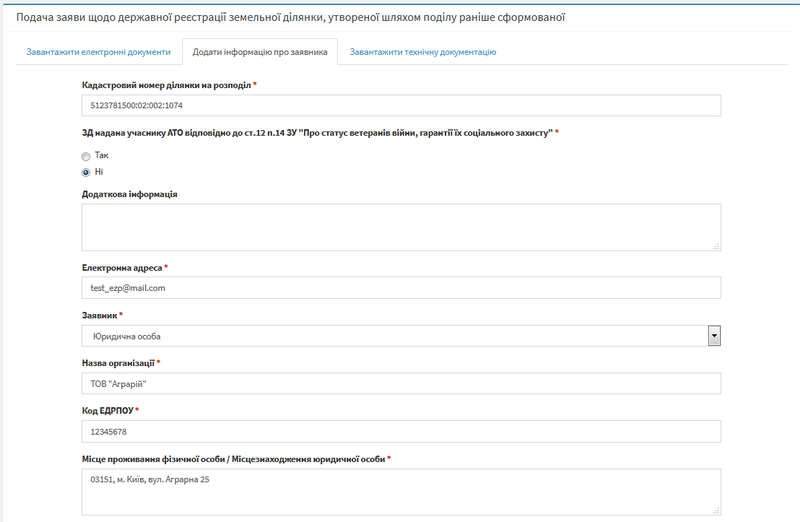Switch to Додати інформацію про заявника tab
The width and height of the screenshot is (800, 522).
tap(260, 52)
